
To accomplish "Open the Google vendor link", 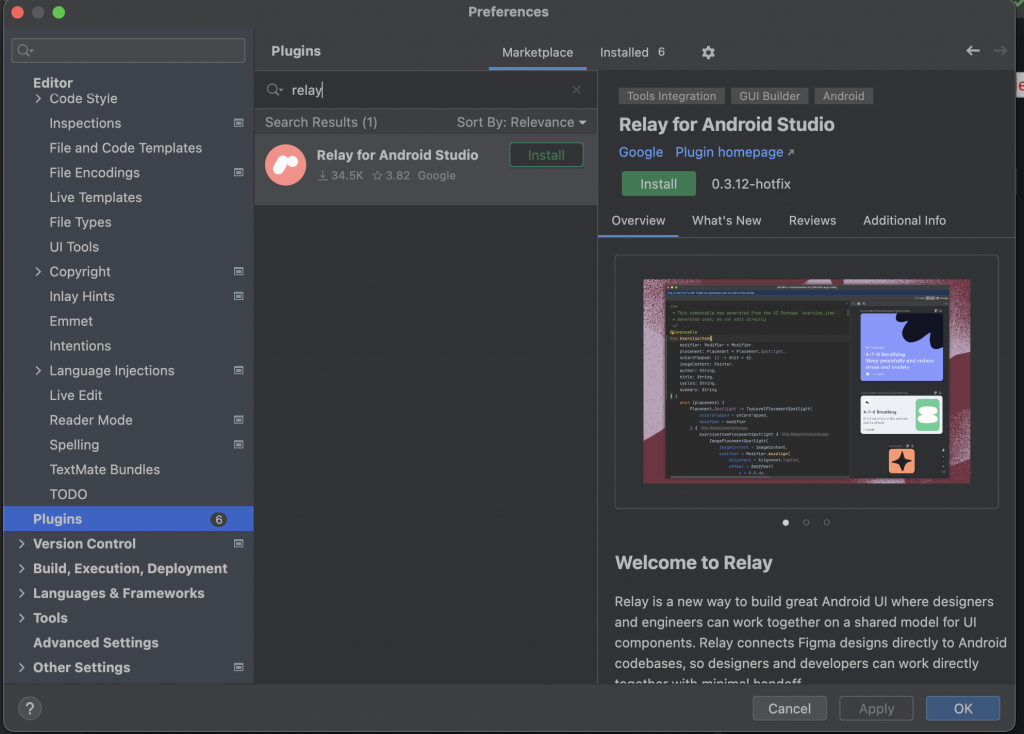I will pos(641,152).
